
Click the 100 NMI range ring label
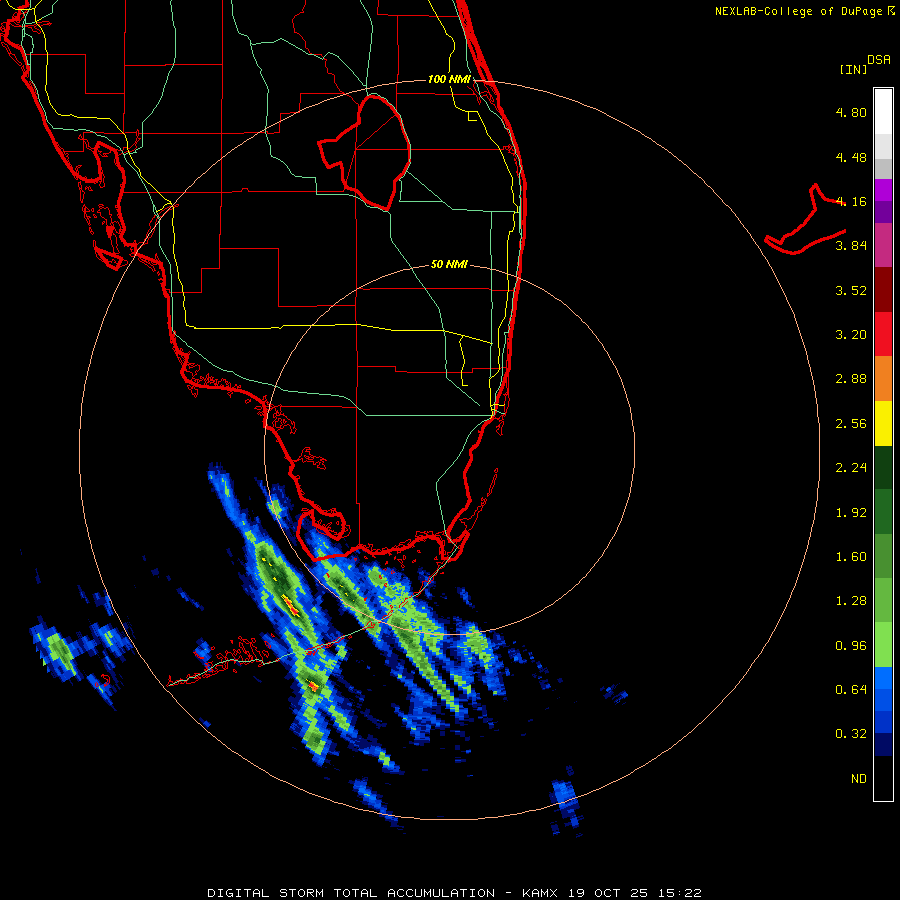point(449,79)
